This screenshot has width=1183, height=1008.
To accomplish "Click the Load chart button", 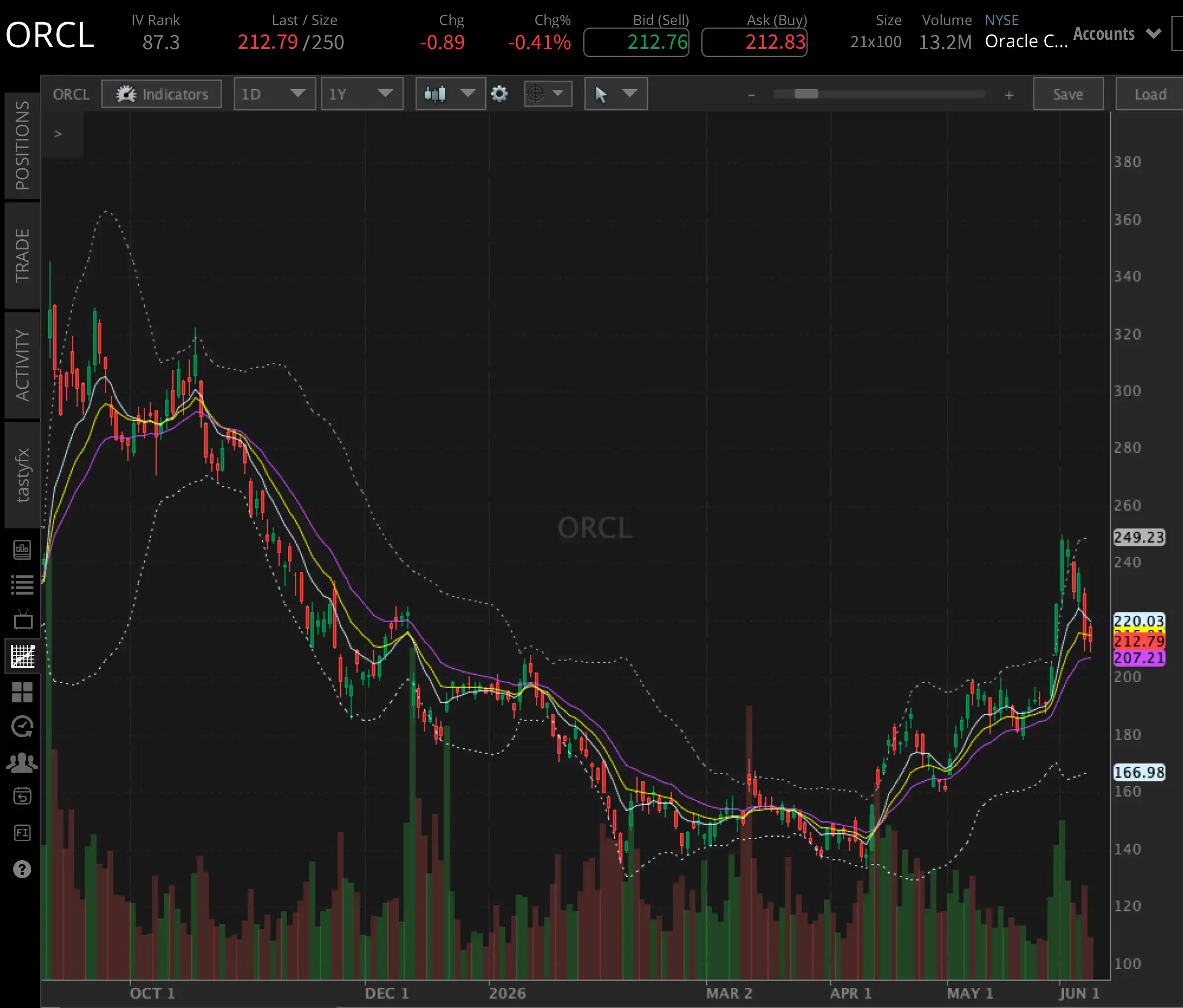I will coord(1150,94).
